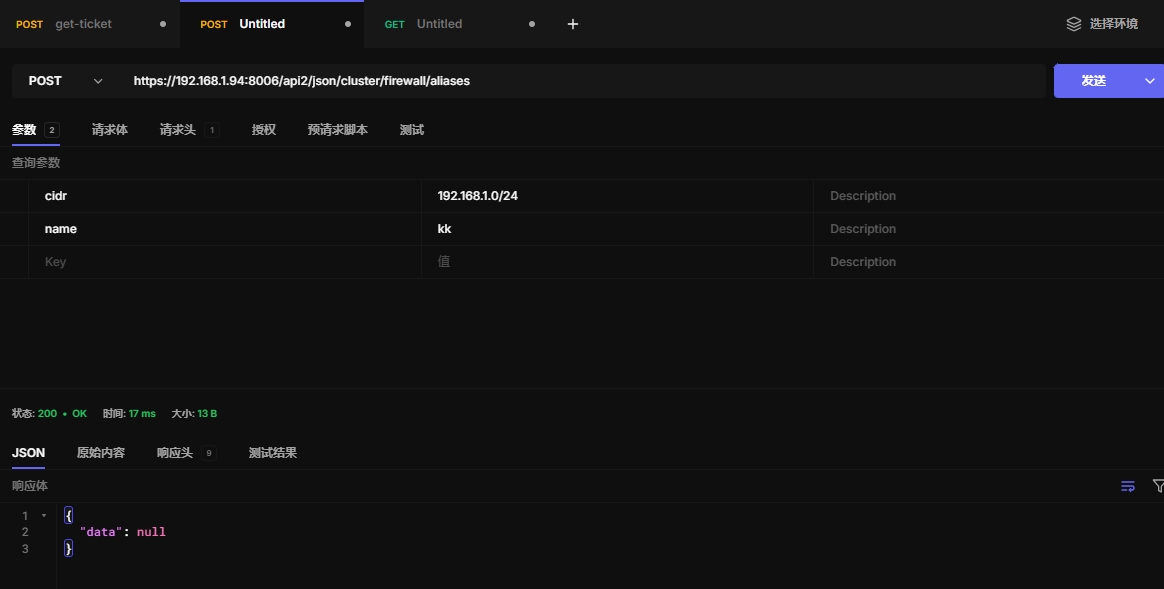Switch to the 请求头 headers tab
The image size is (1164, 589).
click(x=178, y=130)
